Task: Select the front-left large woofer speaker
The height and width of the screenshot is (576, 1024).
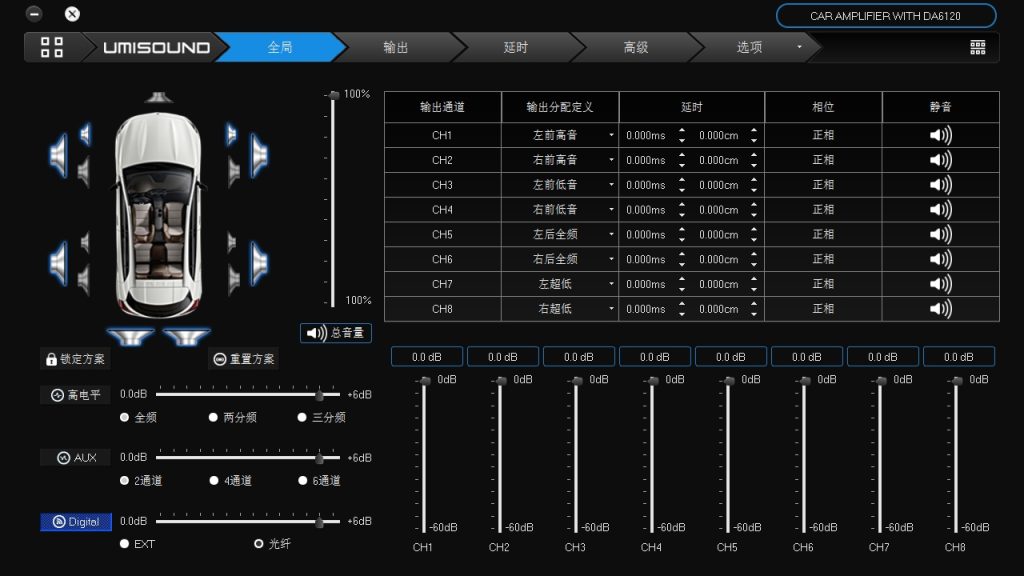Action: [59, 155]
